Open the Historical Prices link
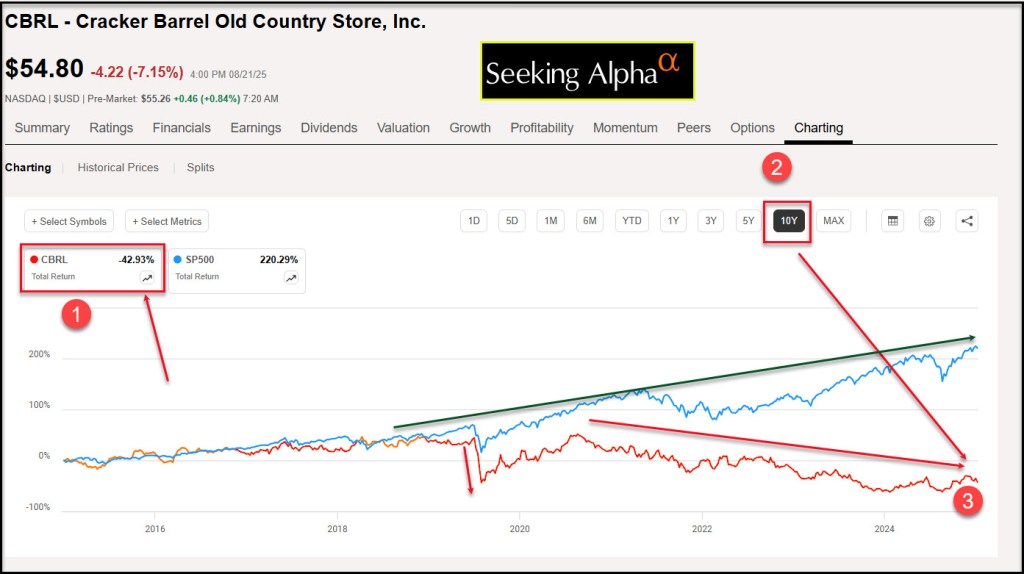 (x=118, y=167)
